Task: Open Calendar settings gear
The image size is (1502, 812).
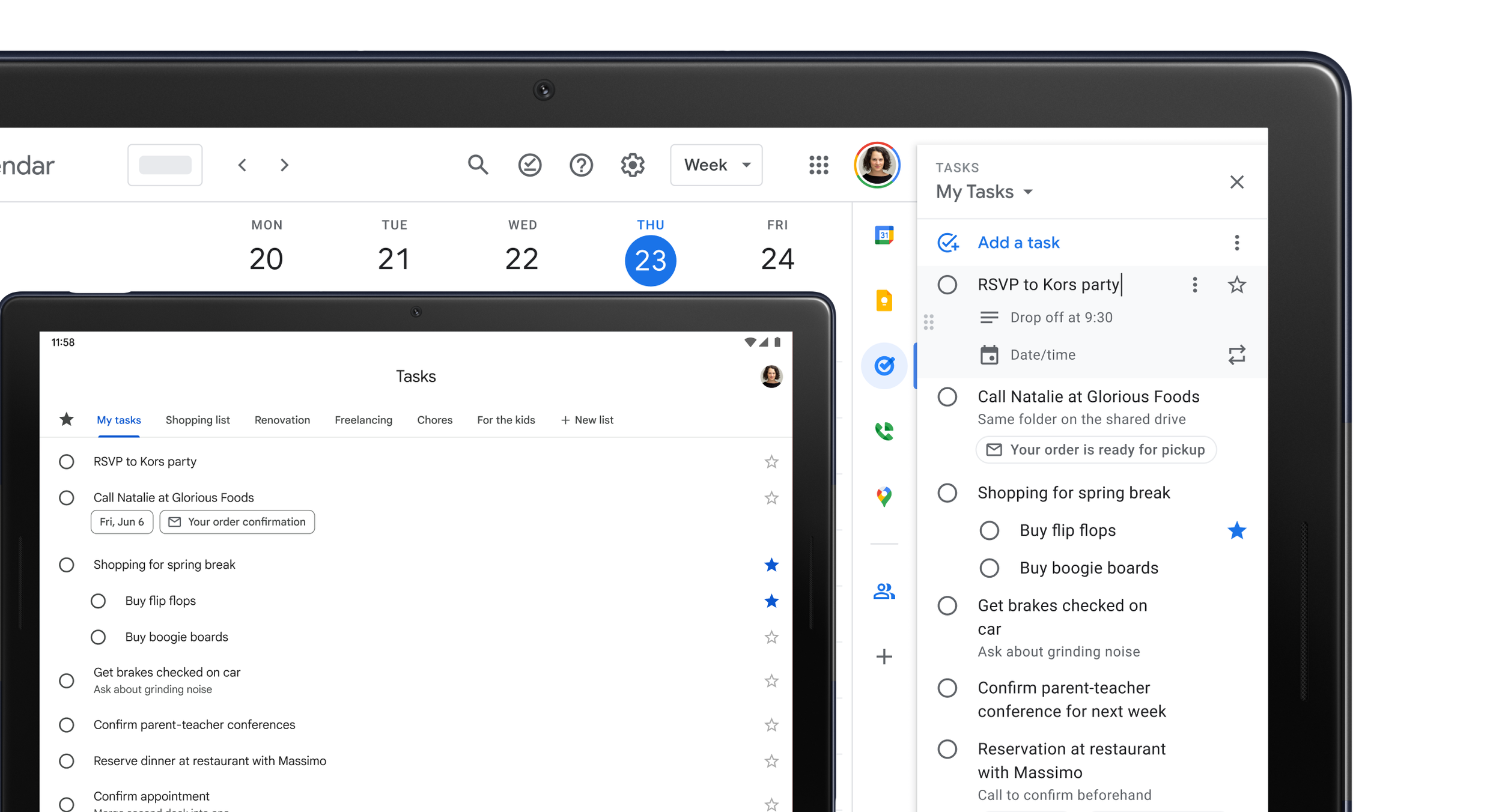Action: pos(632,165)
